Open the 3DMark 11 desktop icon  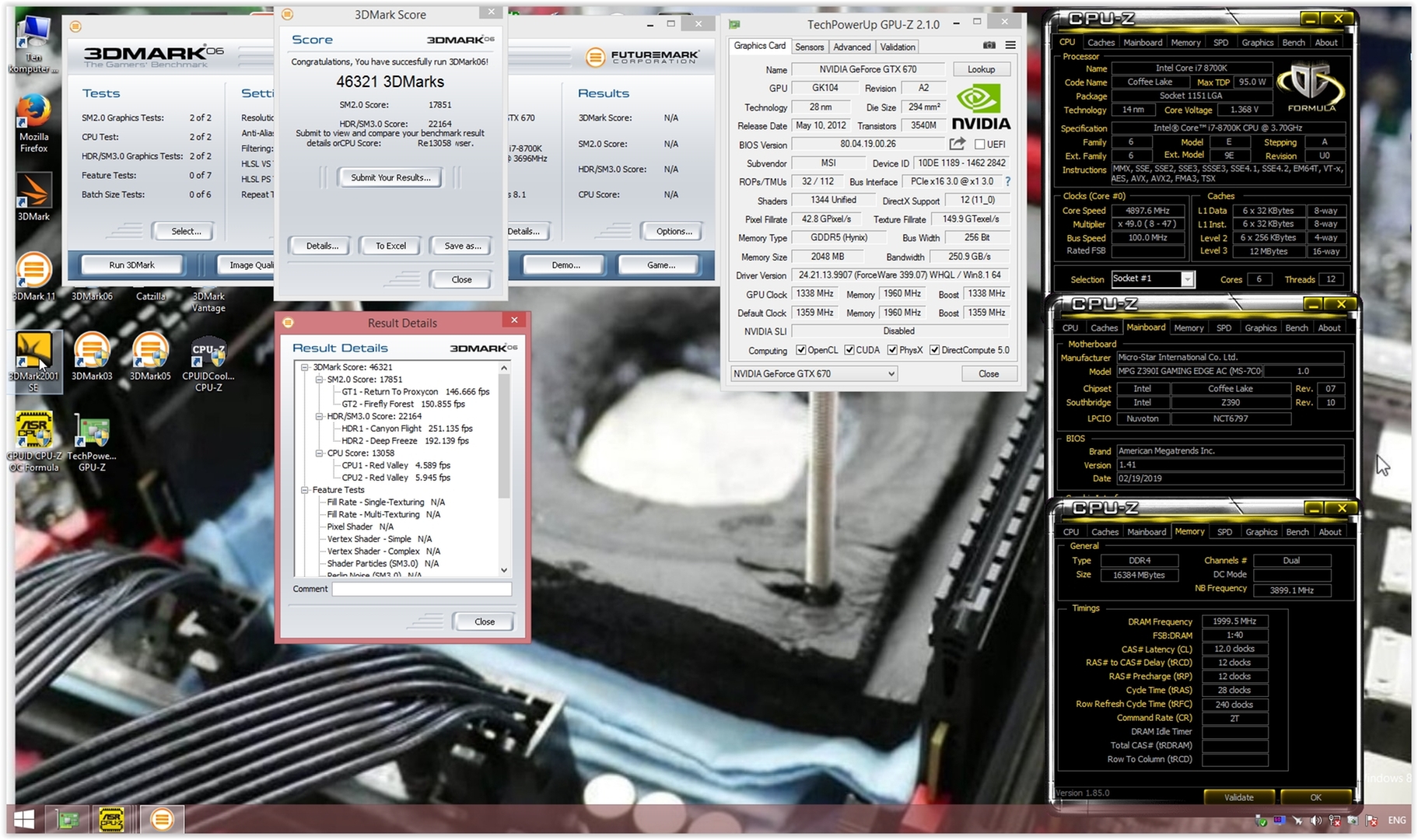(x=33, y=278)
